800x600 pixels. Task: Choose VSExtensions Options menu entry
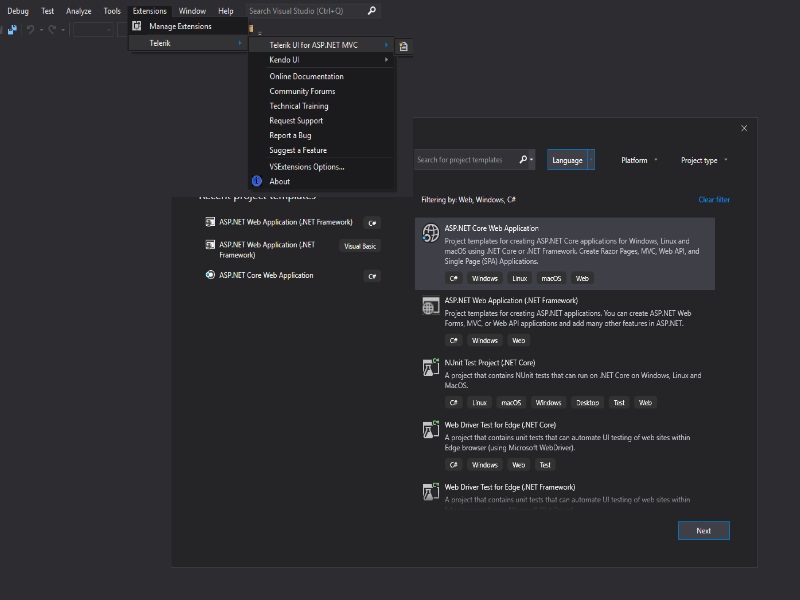(306, 167)
